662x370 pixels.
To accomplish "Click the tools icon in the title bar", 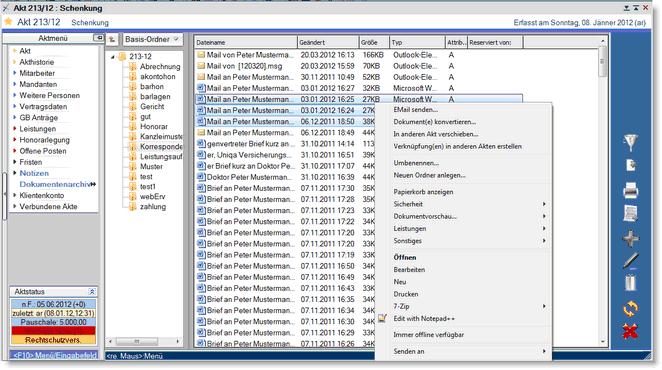I will (5, 8).
